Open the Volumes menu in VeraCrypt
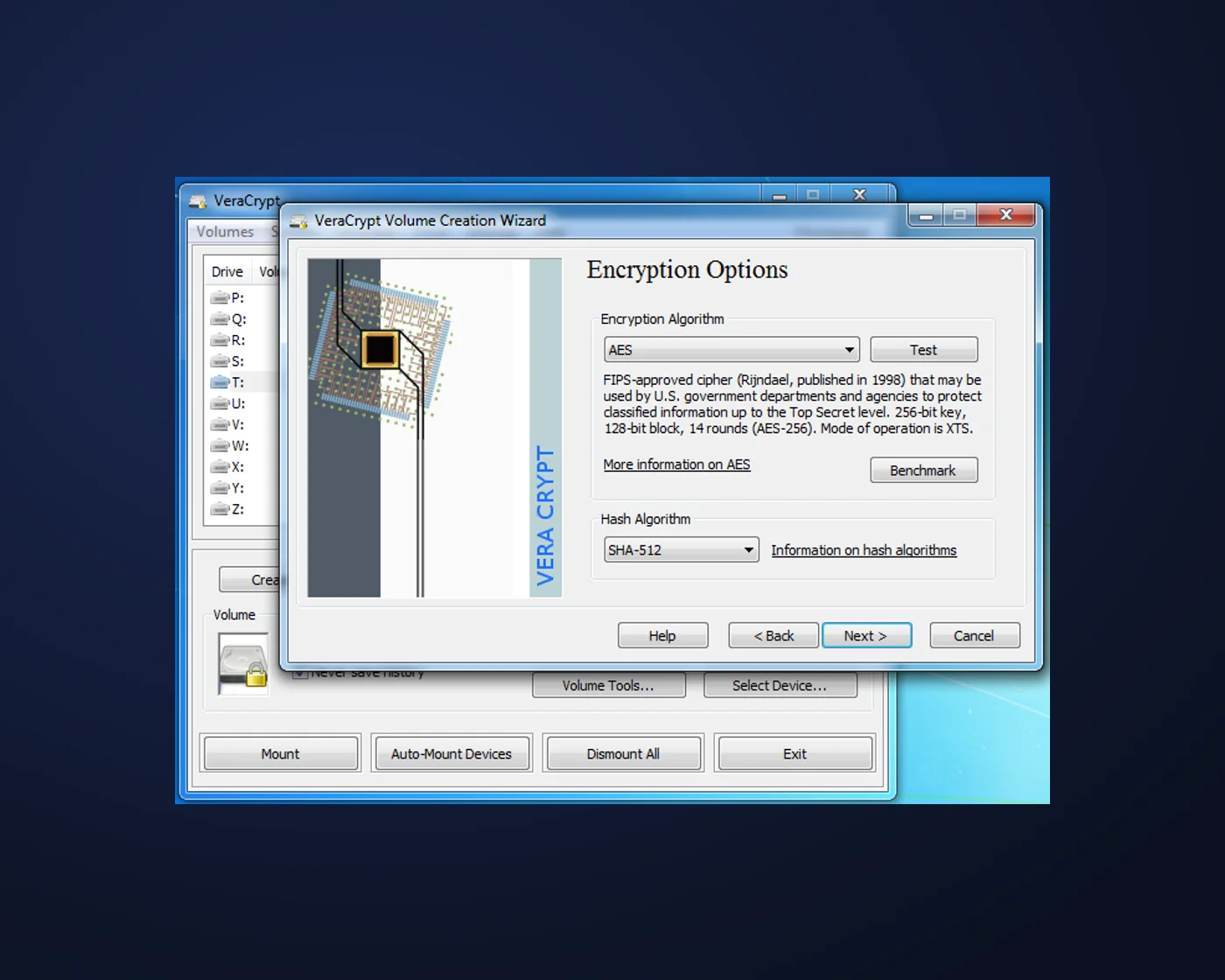Screen dimensions: 1225x980 (x=225, y=232)
